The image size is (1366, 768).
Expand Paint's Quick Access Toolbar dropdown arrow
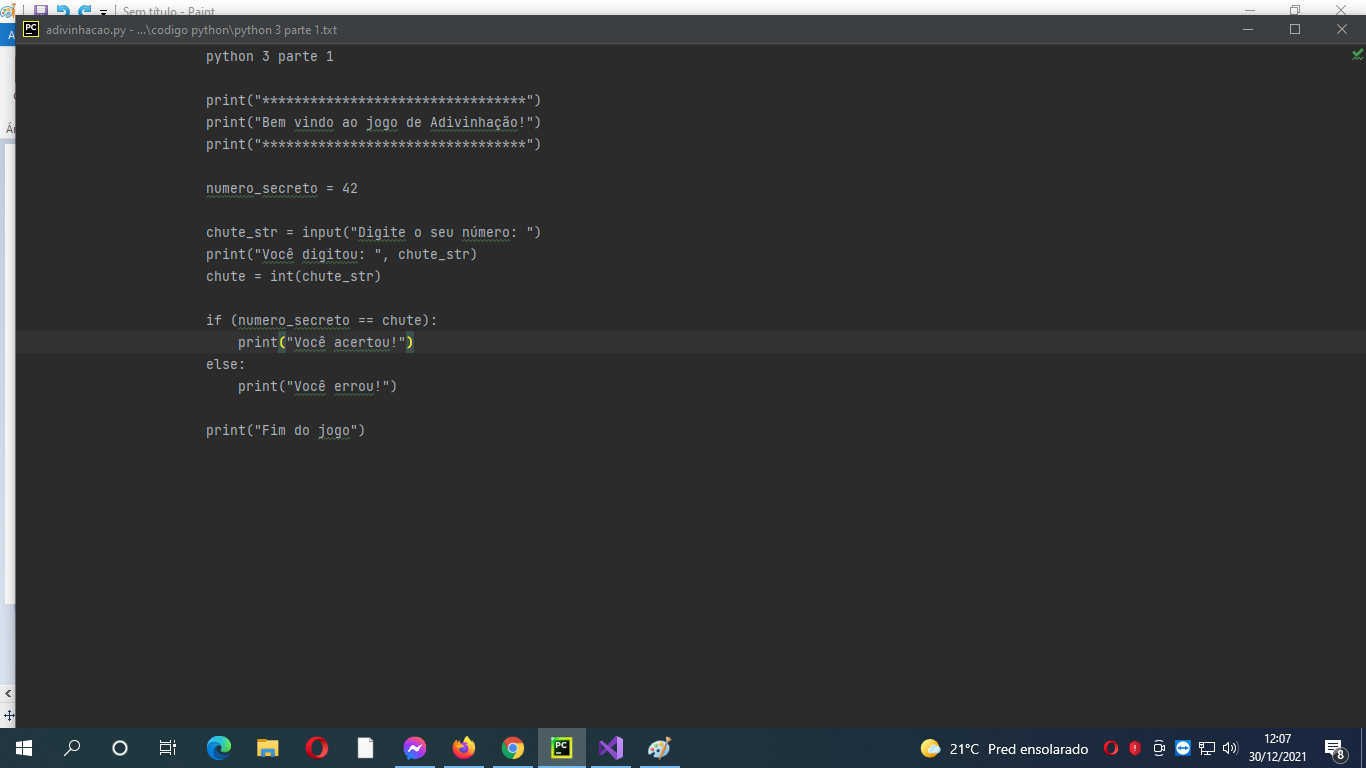pyautogui.click(x=103, y=12)
